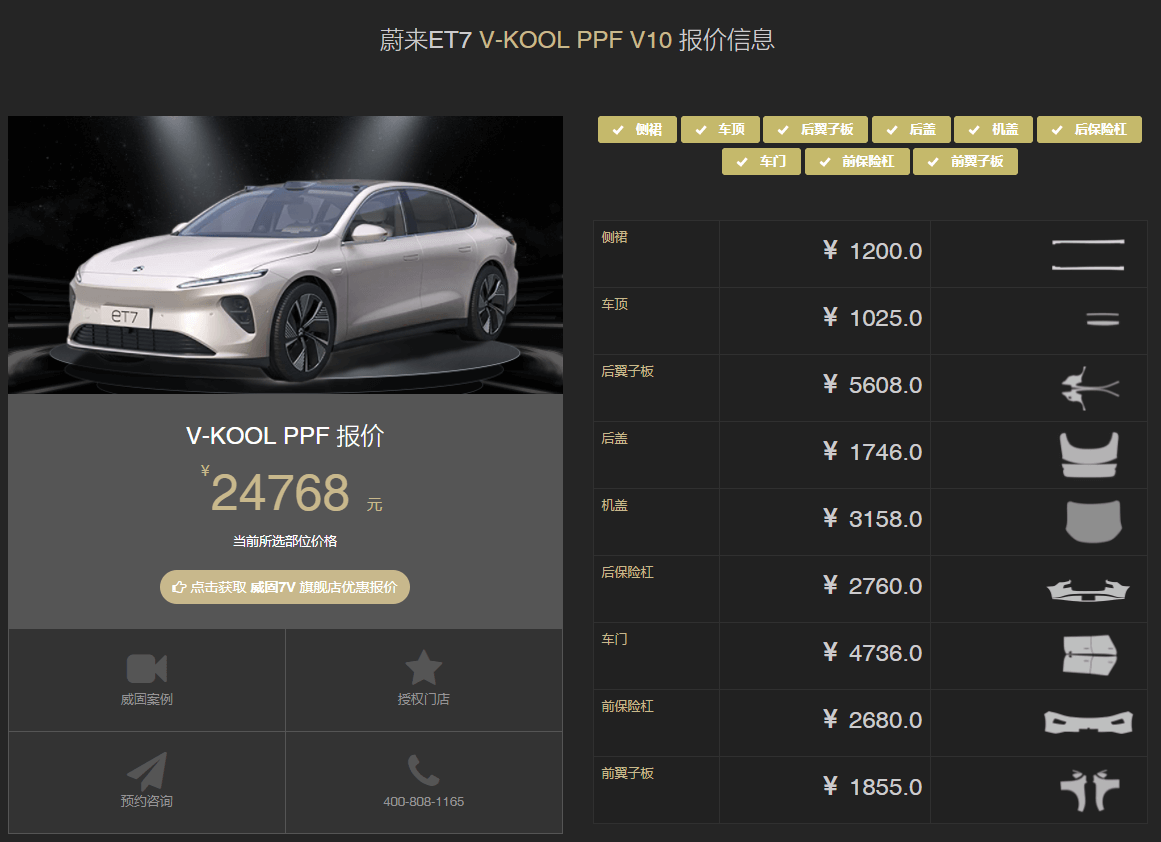
Task: Click the 后翼子板 rear fender film icon
Action: pyautogui.click(x=1088, y=388)
